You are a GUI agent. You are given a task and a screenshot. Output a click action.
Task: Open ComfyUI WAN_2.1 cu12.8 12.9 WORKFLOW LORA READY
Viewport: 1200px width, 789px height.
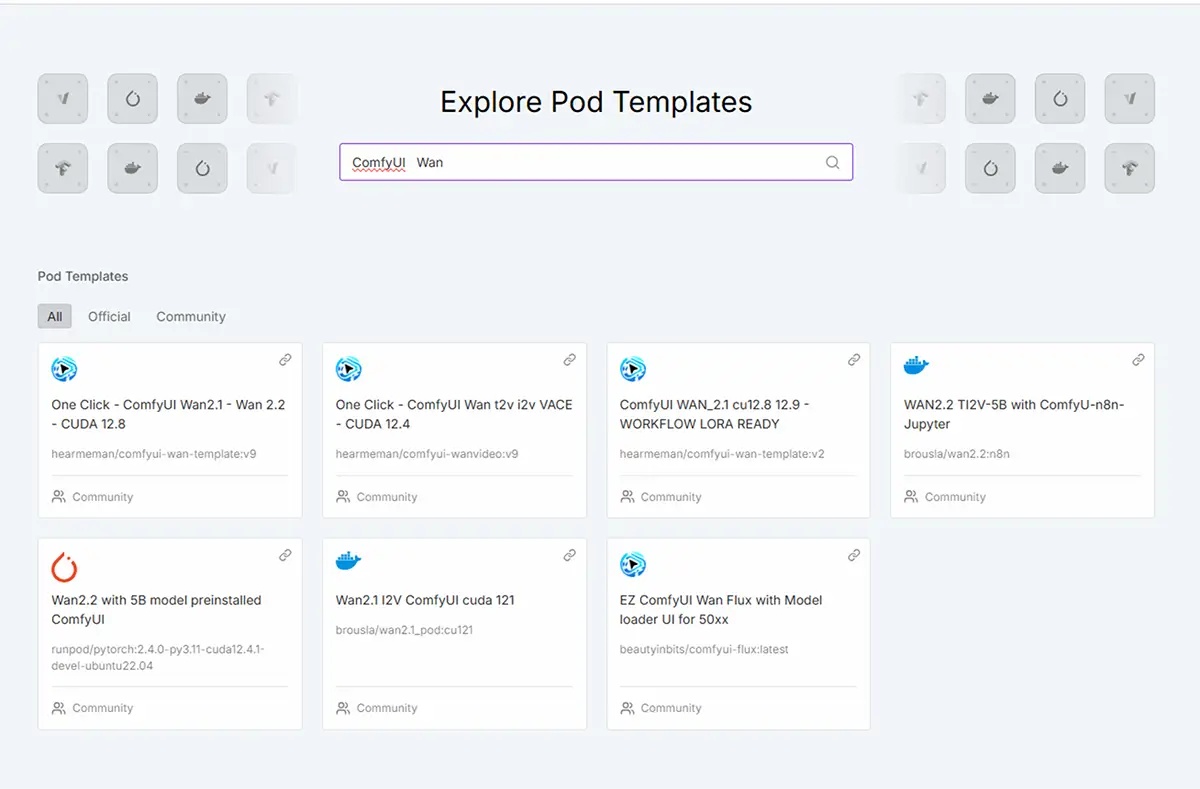[715, 414]
